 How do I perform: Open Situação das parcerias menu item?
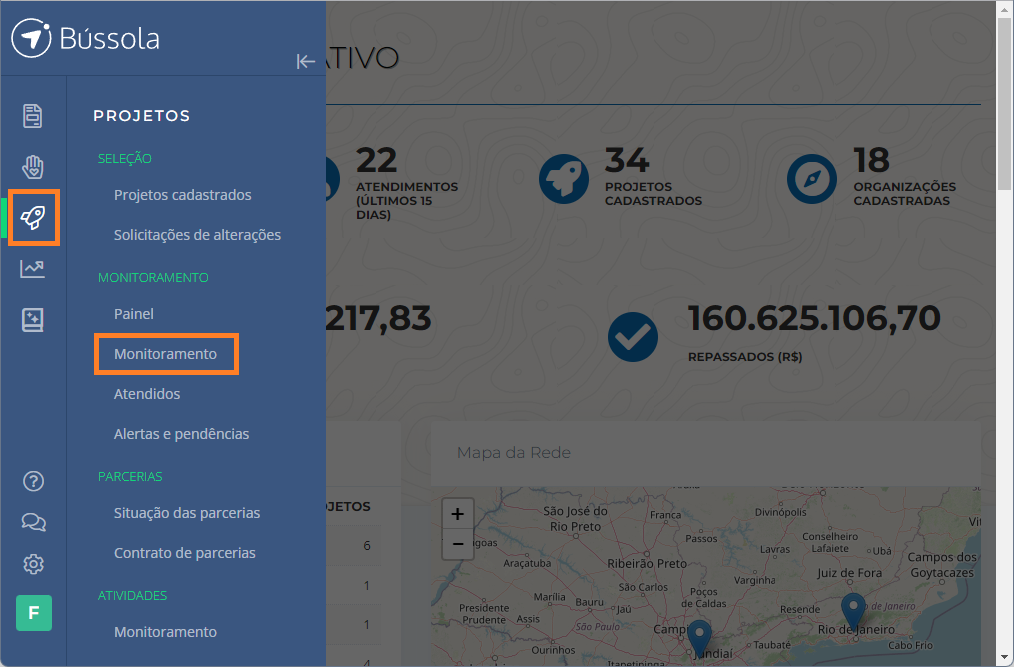pos(187,513)
